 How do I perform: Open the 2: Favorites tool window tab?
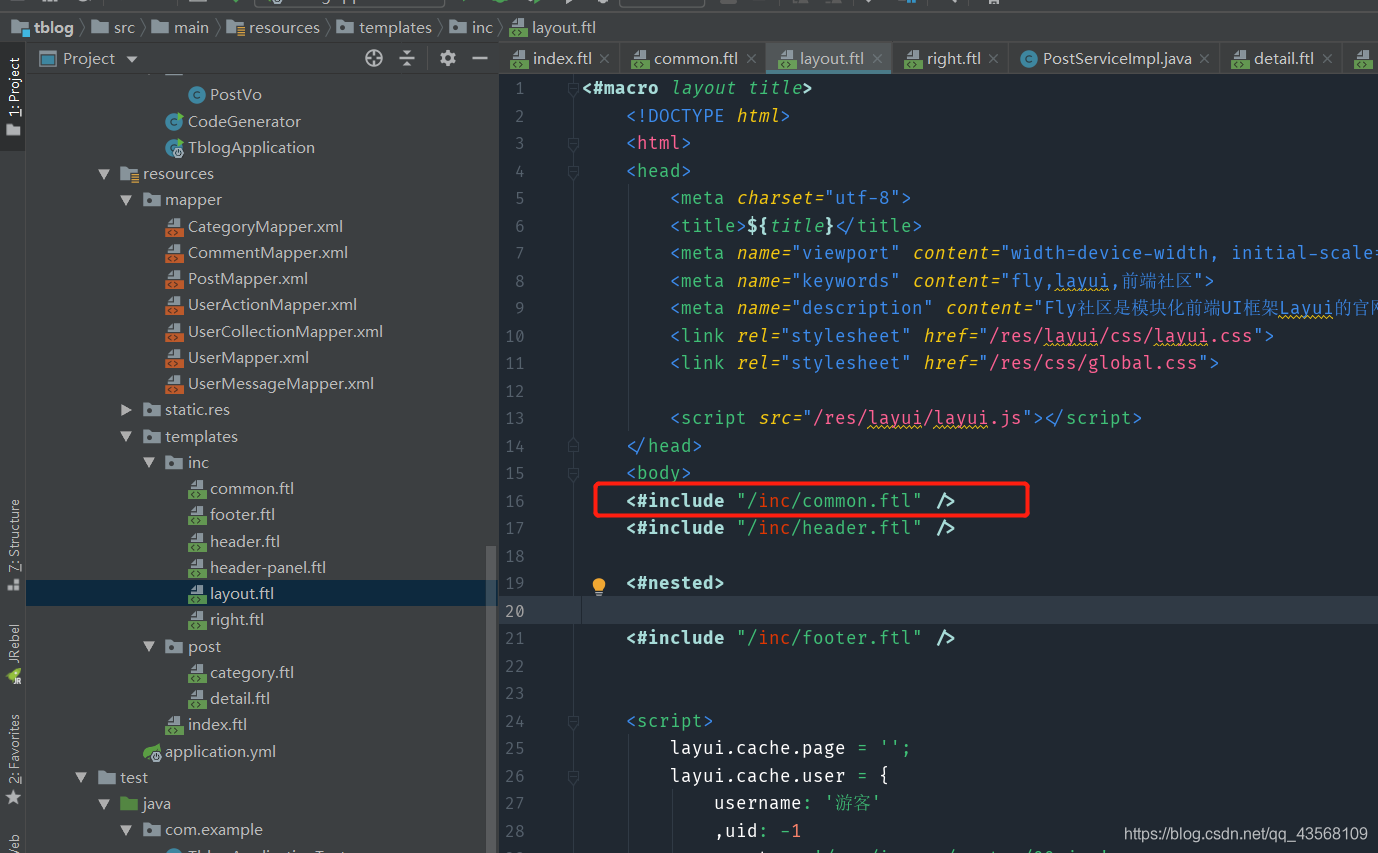point(13,761)
